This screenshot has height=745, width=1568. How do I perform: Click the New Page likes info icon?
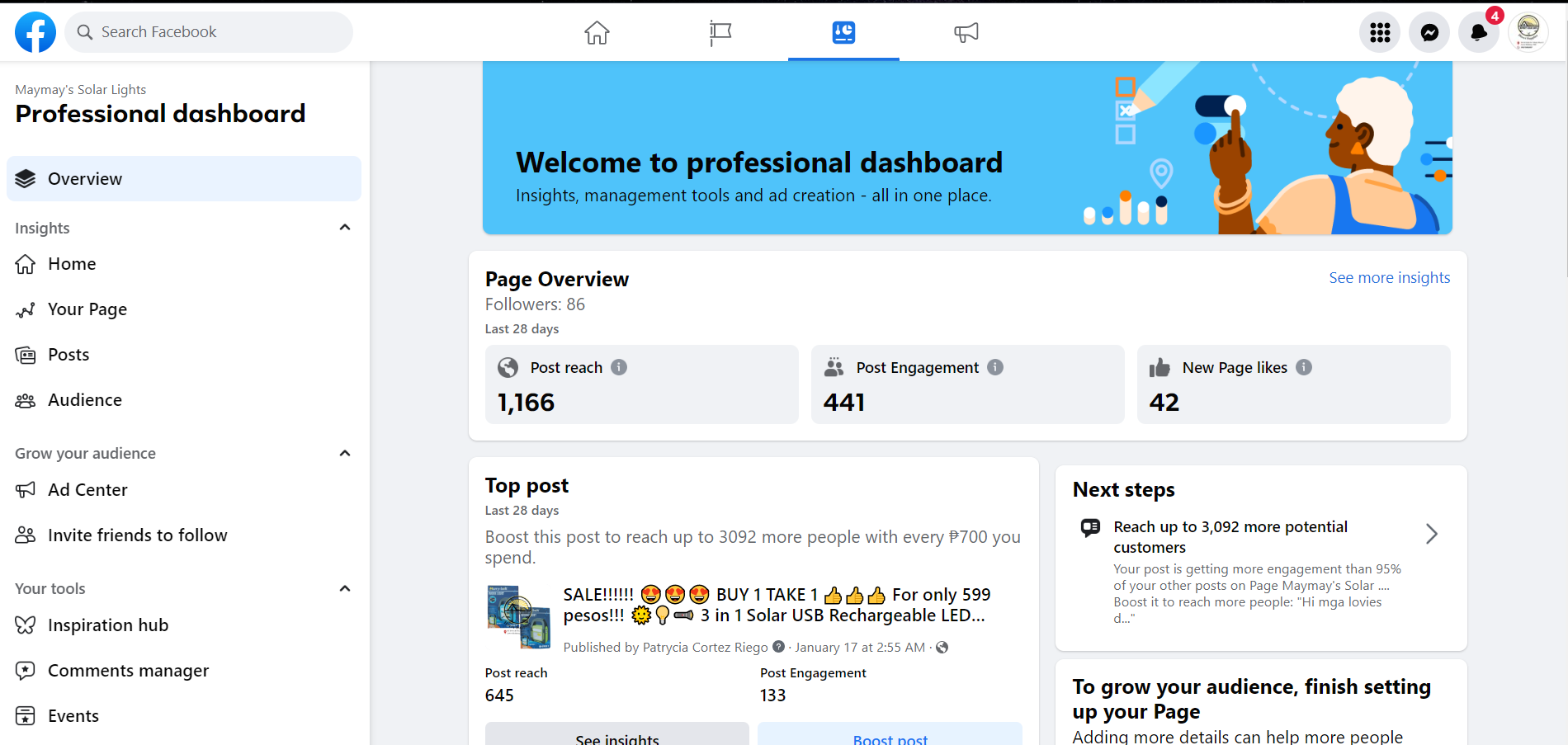point(1304,367)
